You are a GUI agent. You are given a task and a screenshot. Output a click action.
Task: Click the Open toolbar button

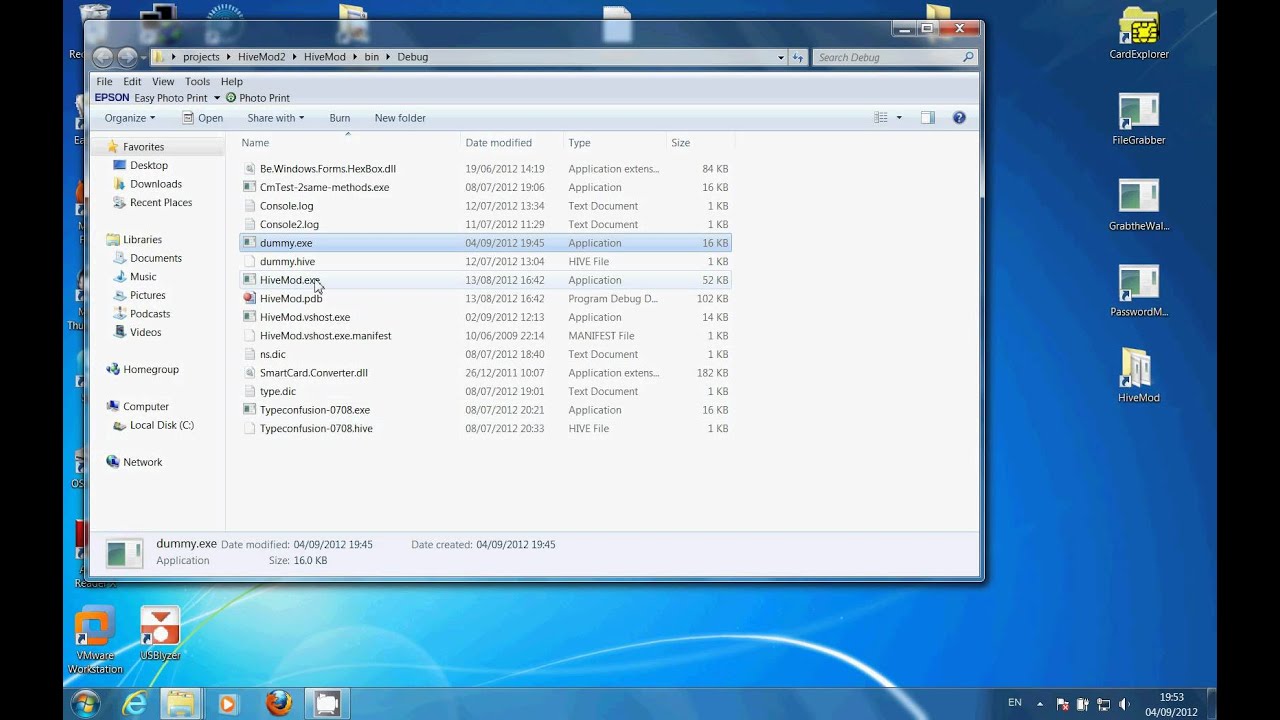[203, 118]
